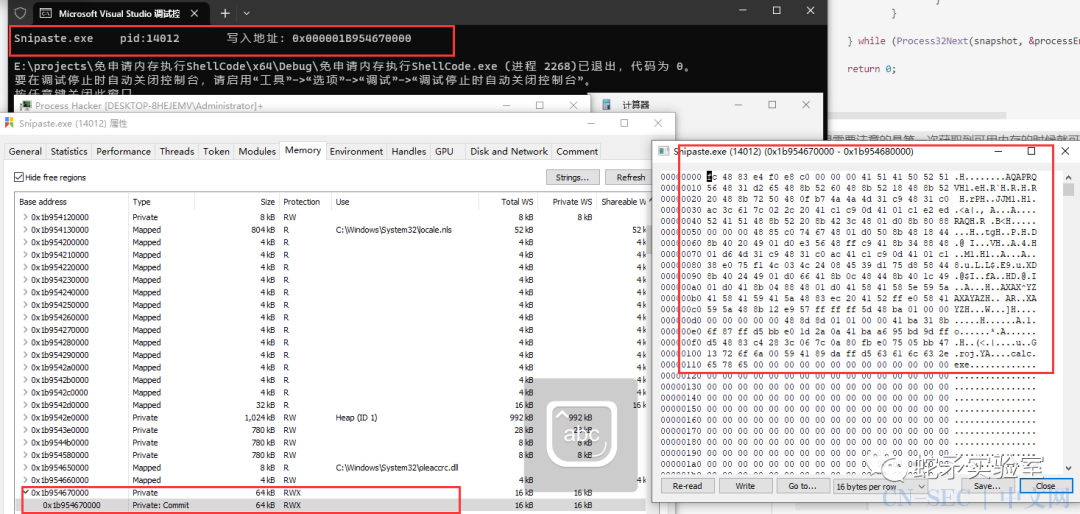The height and width of the screenshot is (514, 1080).
Task: Click the Write button in hex viewer
Action: coord(745,486)
